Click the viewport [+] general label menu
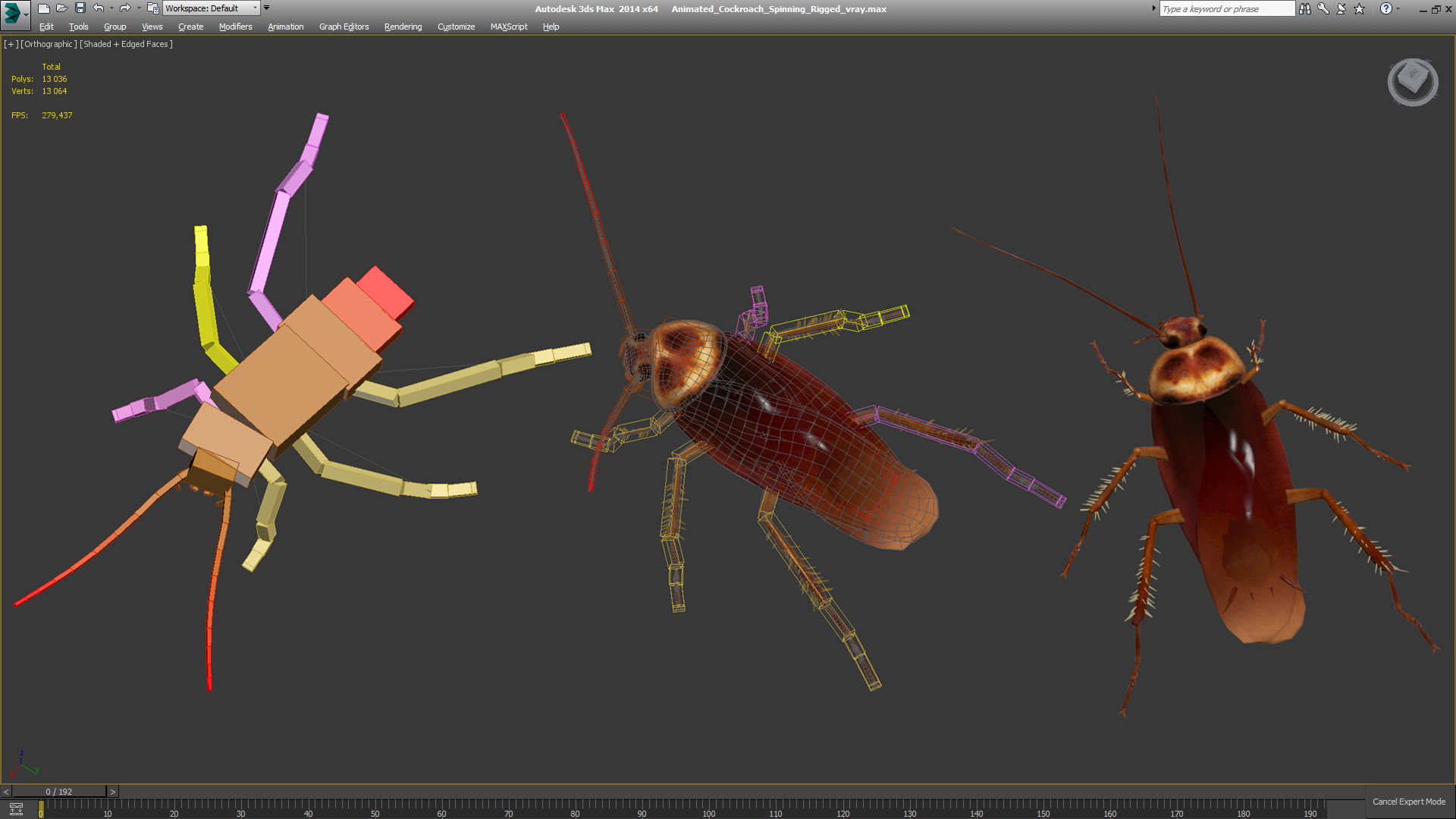 coord(11,44)
